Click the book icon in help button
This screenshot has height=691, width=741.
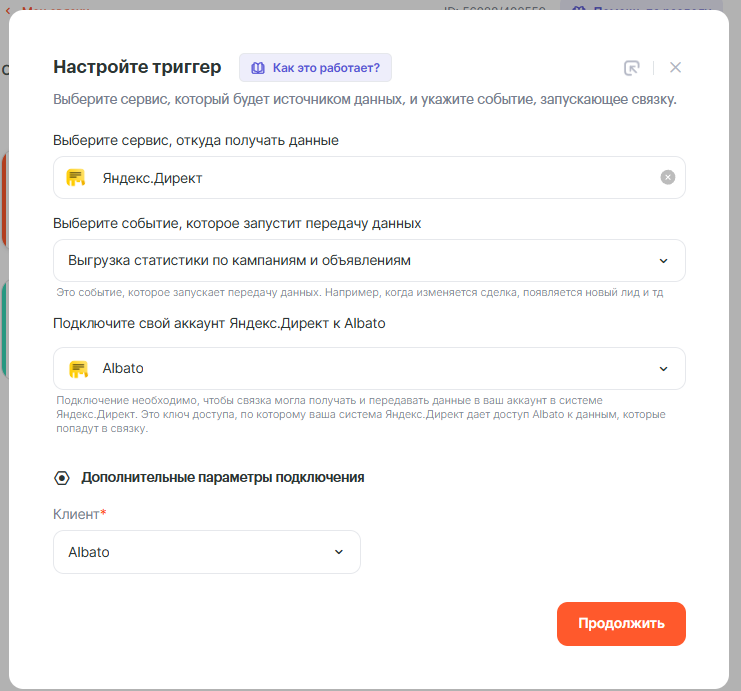pos(258,68)
